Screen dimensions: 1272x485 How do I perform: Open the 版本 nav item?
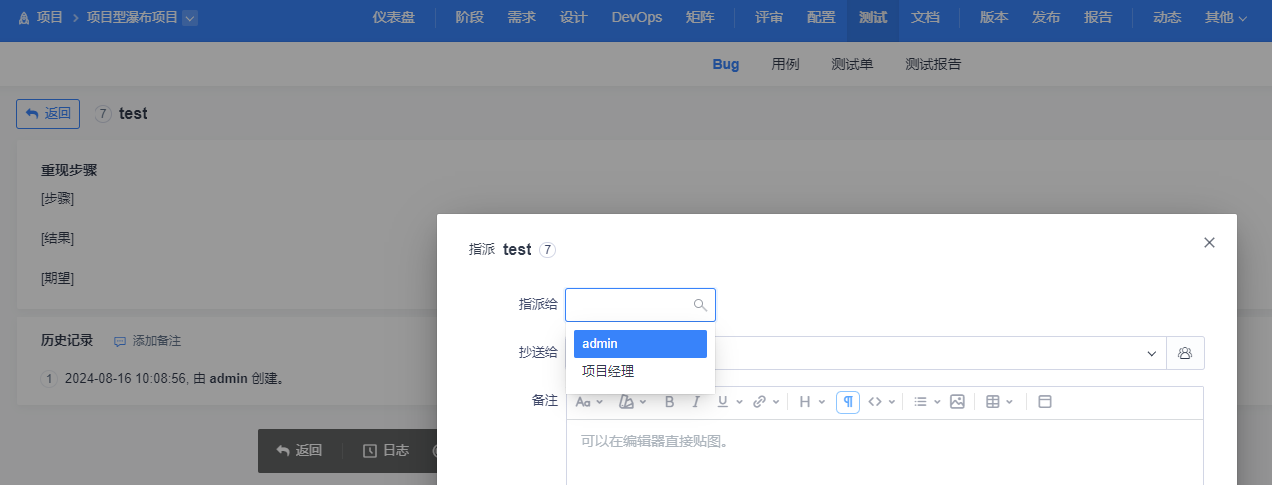[x=994, y=18]
